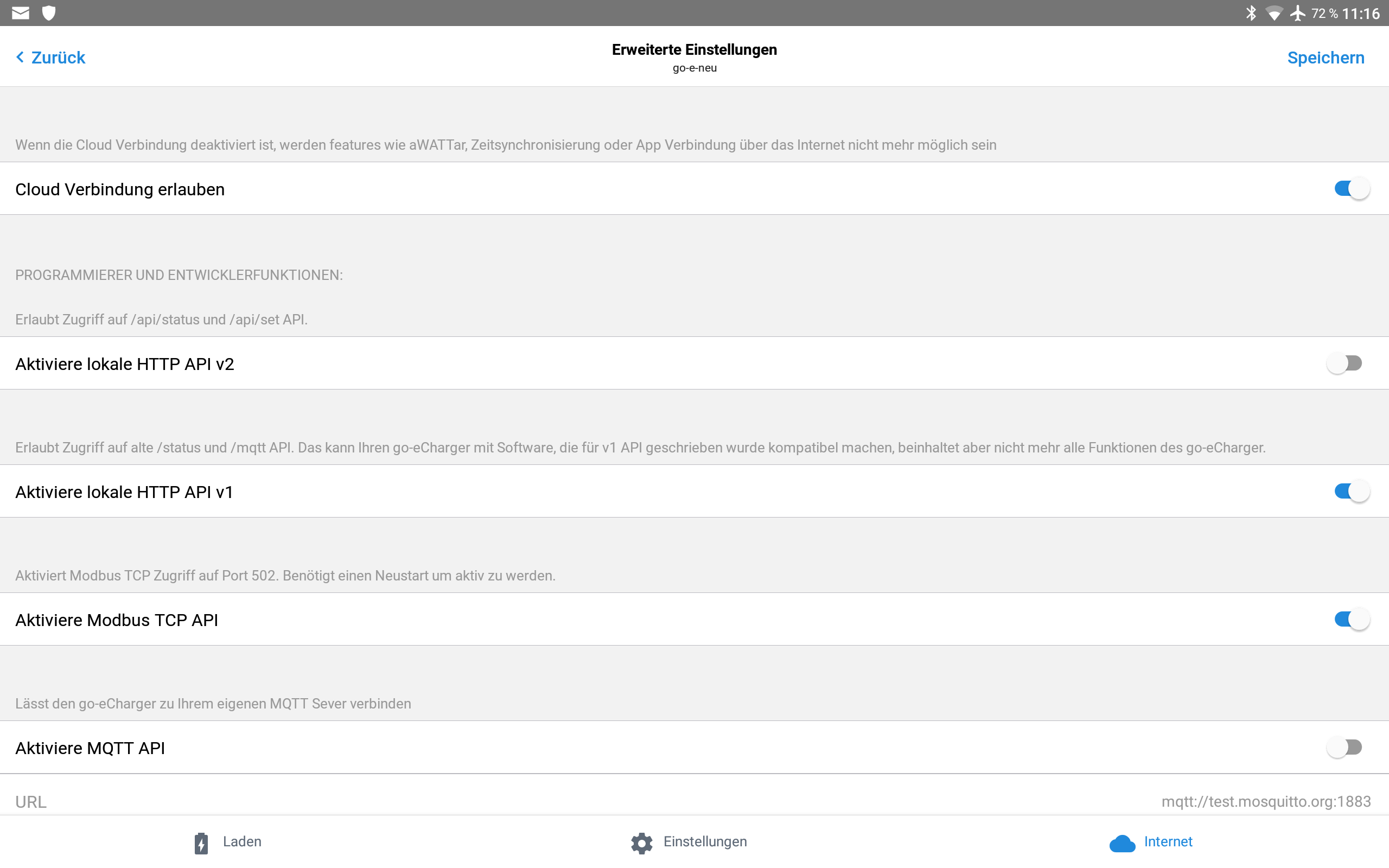Turn off lokale HTTP API v1 switch
The width and height of the screenshot is (1389, 868).
[1351, 492]
